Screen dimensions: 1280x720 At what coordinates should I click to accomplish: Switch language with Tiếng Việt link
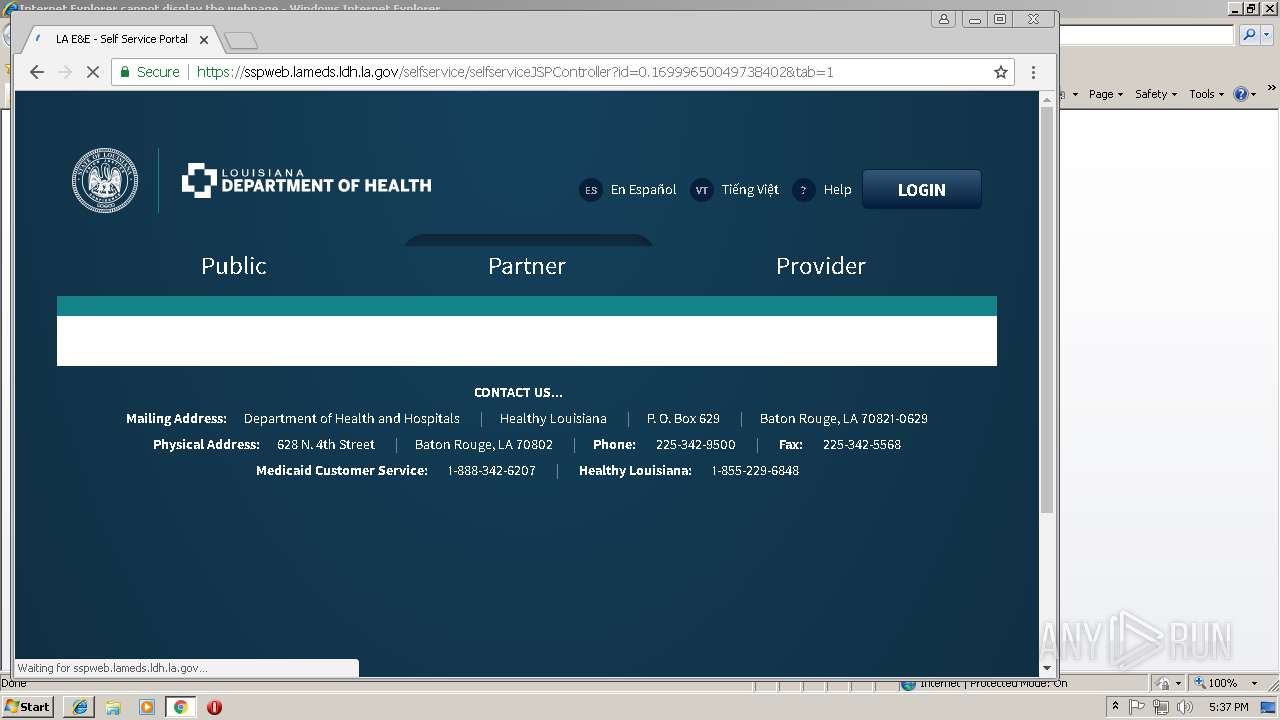[750, 190]
